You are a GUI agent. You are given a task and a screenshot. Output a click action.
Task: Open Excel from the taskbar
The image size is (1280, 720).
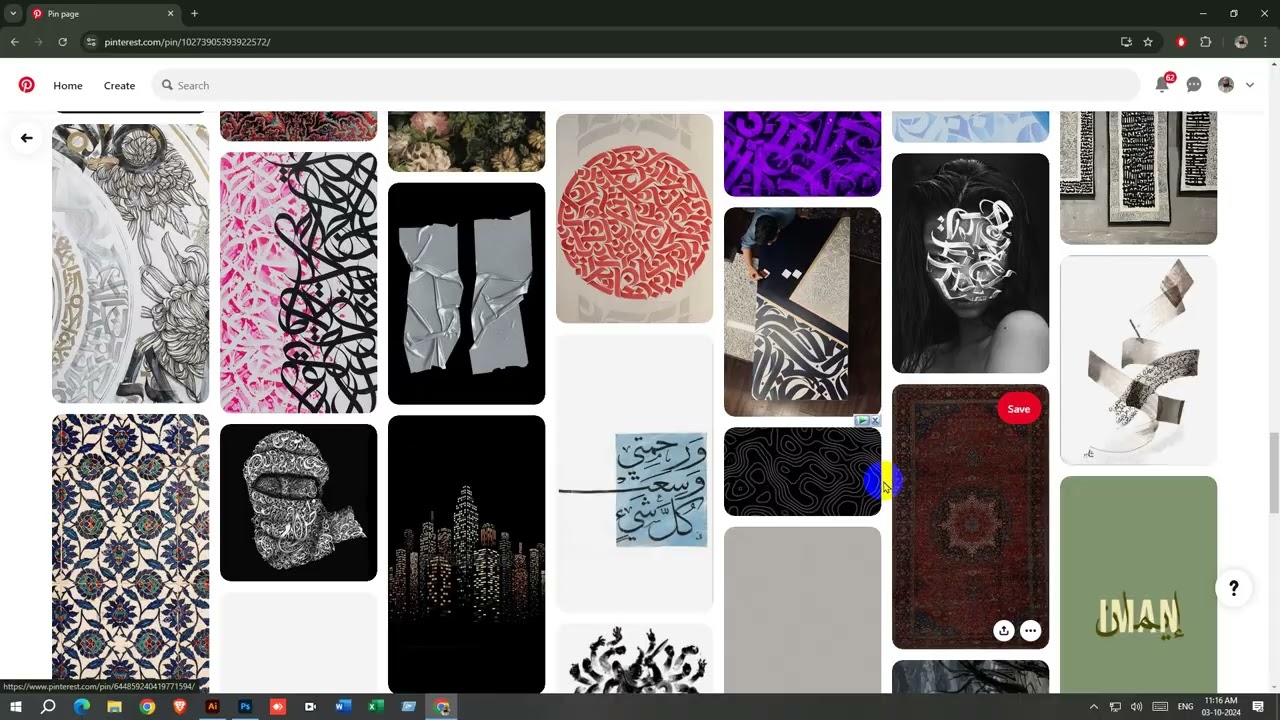pyautogui.click(x=376, y=707)
